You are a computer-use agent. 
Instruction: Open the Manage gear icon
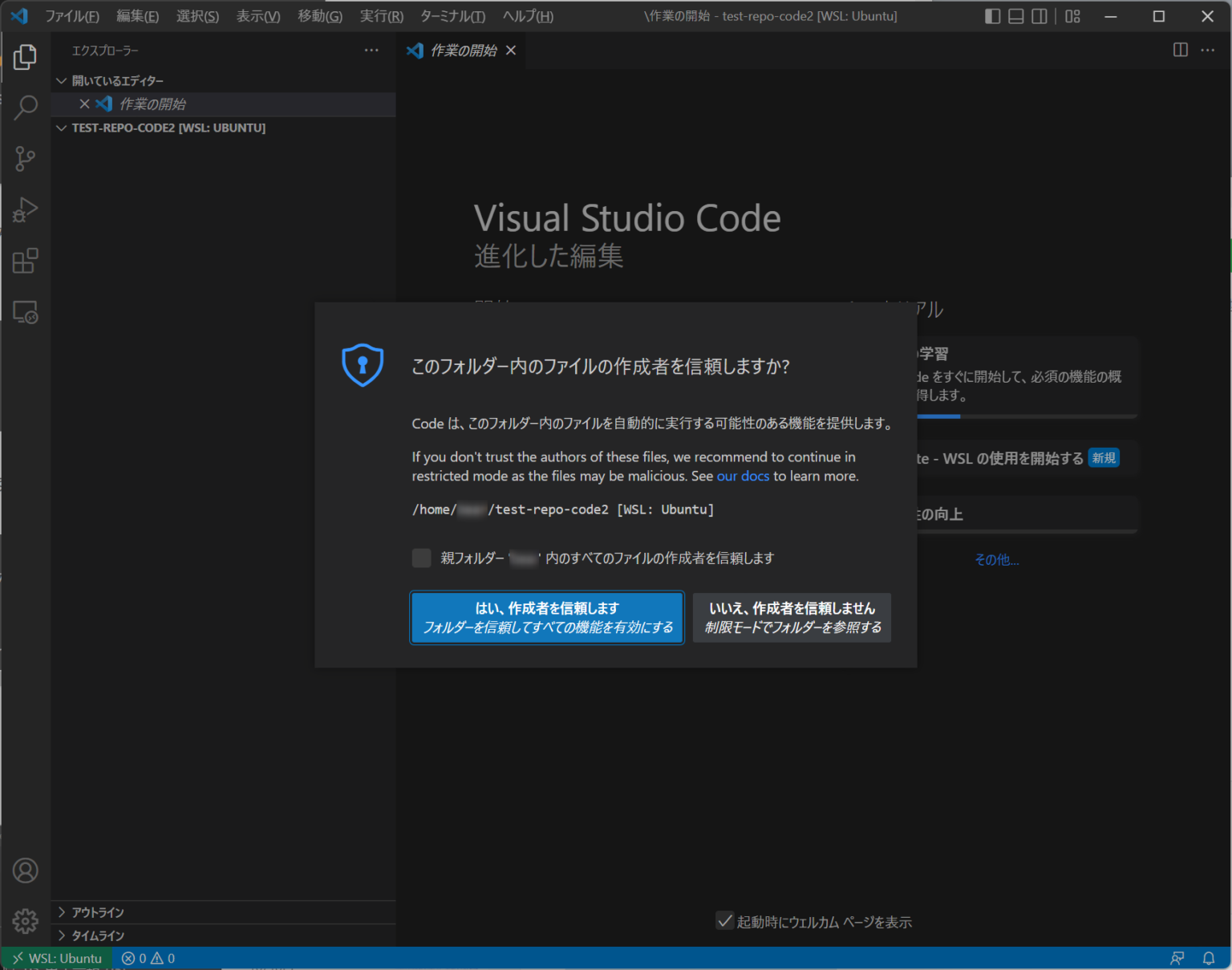pos(25,921)
